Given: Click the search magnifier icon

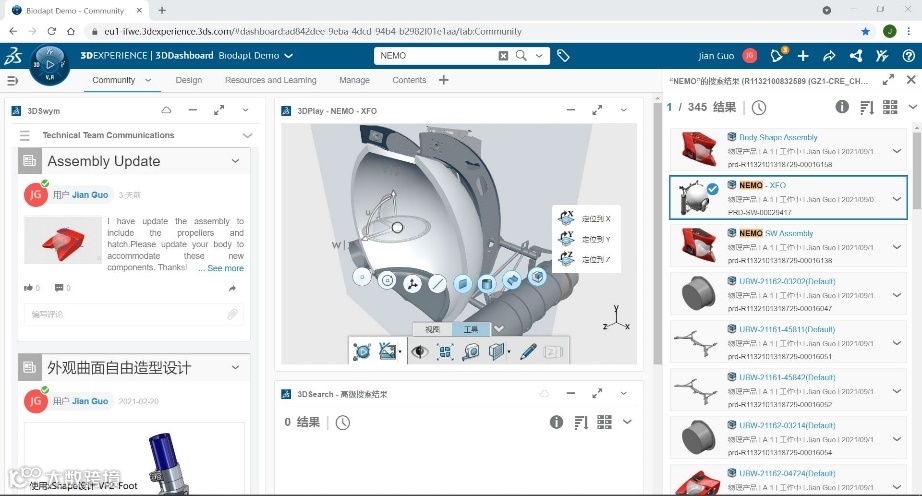Looking at the screenshot, I should pos(521,55).
